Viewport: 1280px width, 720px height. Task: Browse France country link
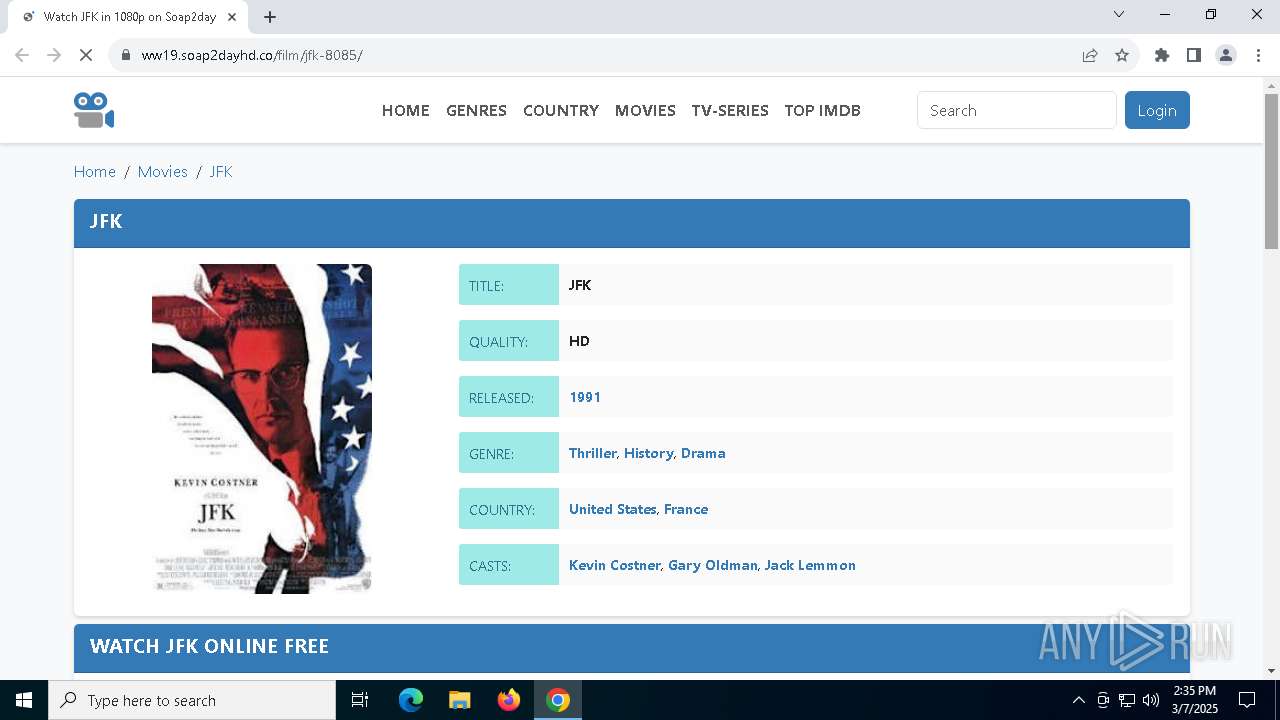(x=686, y=509)
